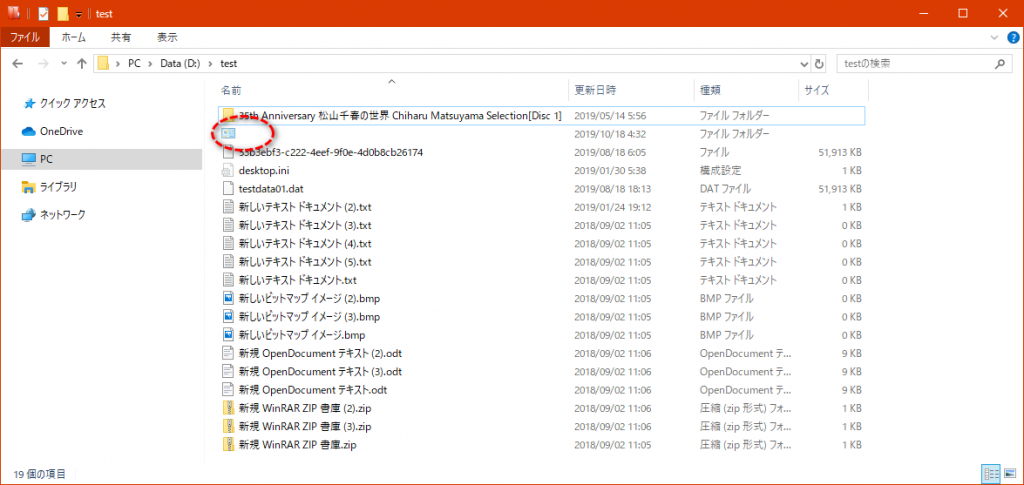Image resolution: width=1024 pixels, height=485 pixels.
Task: Open Quick Access Toolbar customize dropdown
Action: coord(78,14)
